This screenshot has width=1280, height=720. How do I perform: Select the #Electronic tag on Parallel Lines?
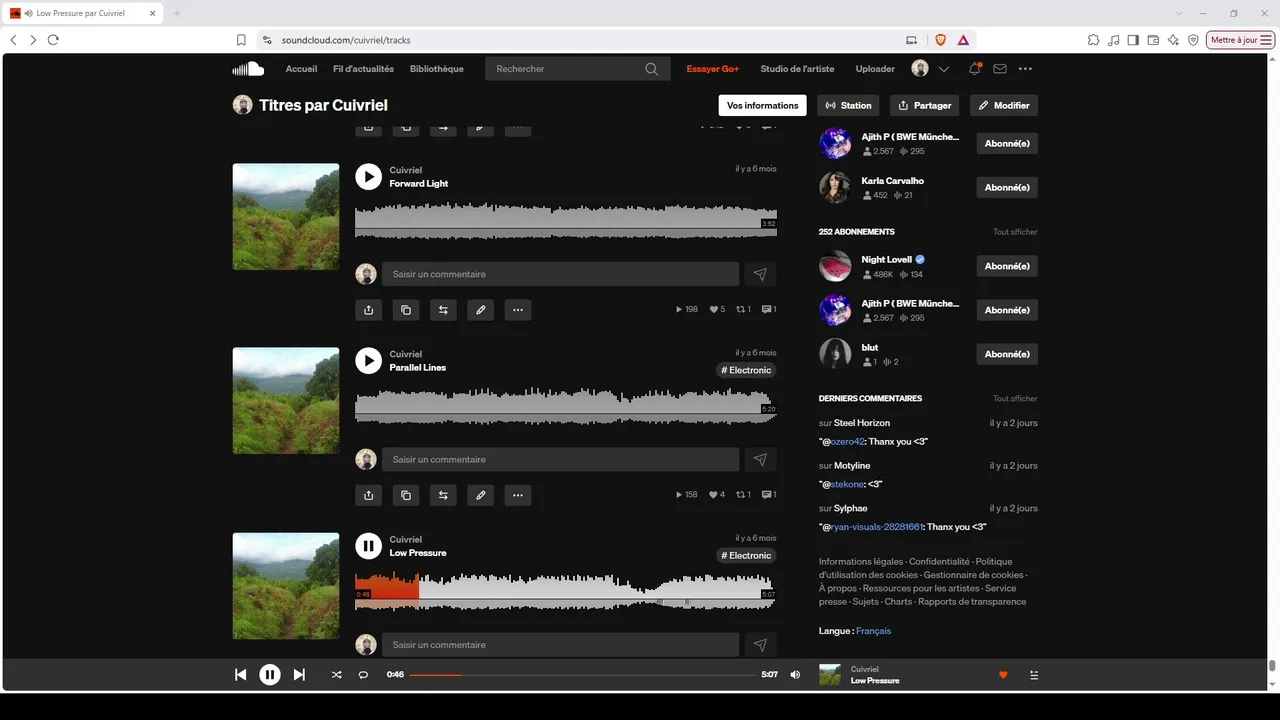[746, 370]
